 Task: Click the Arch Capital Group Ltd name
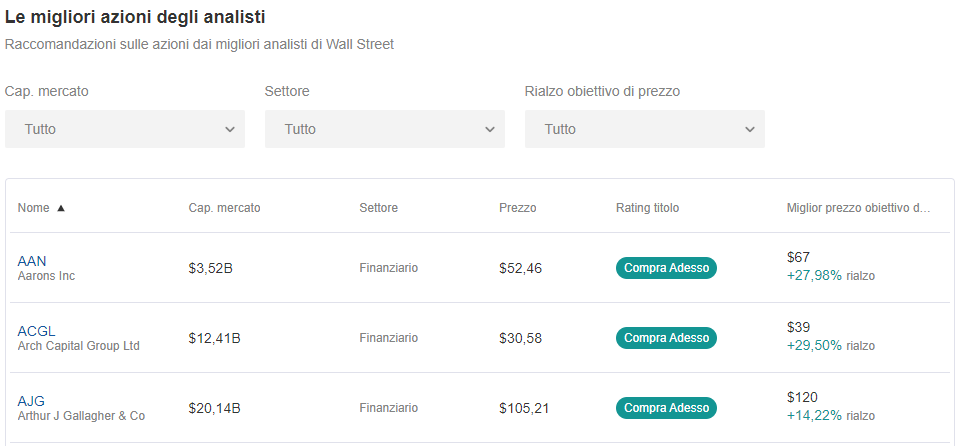79,346
